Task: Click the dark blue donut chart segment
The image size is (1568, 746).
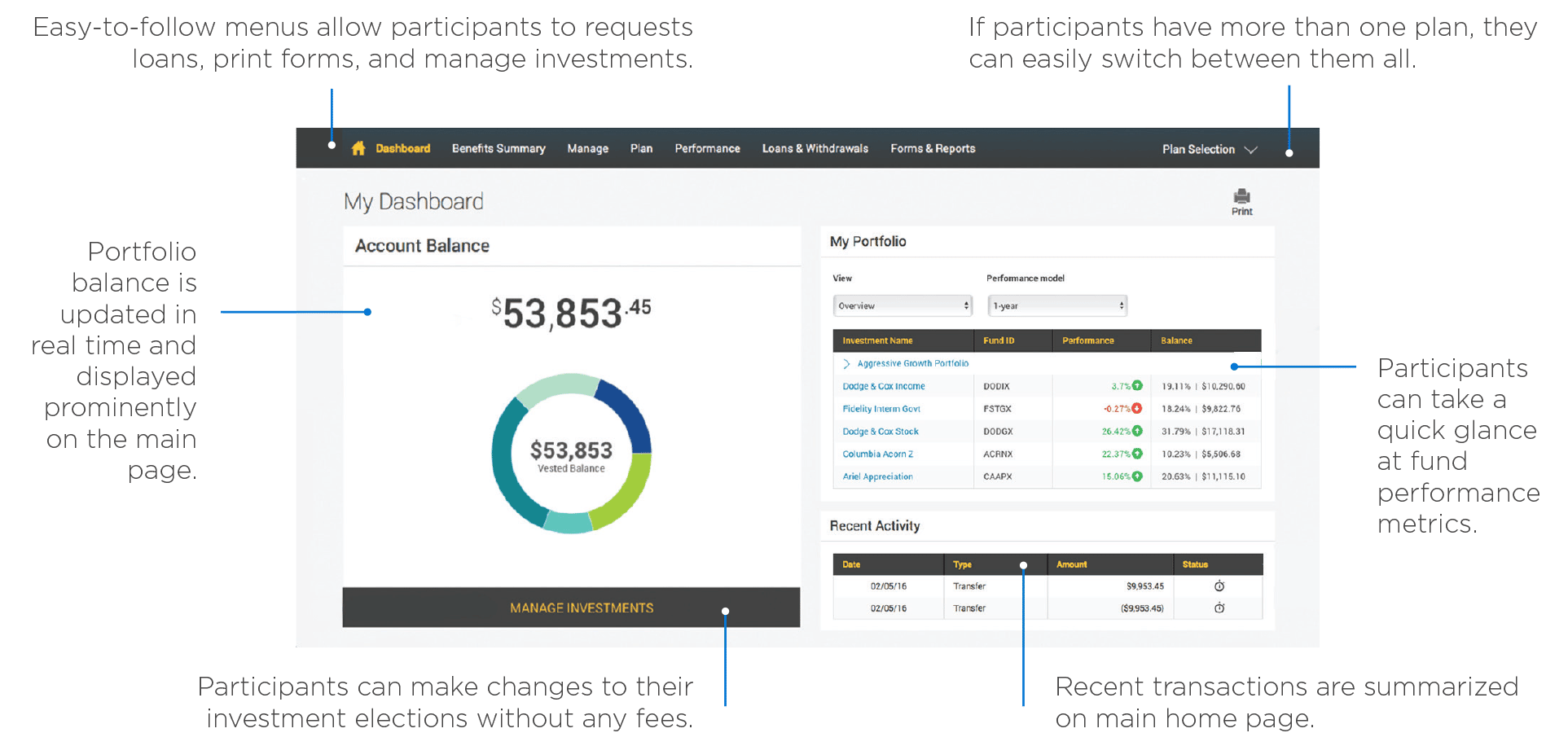Action: 626,412
